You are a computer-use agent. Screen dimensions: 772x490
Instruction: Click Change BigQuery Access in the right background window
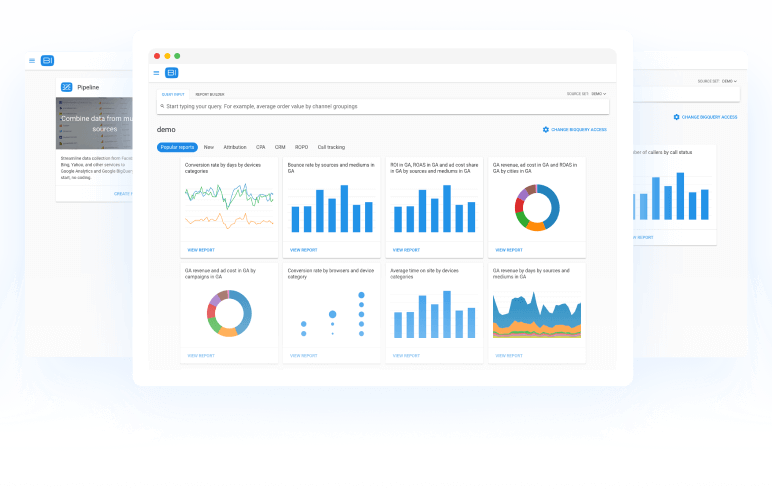(709, 117)
